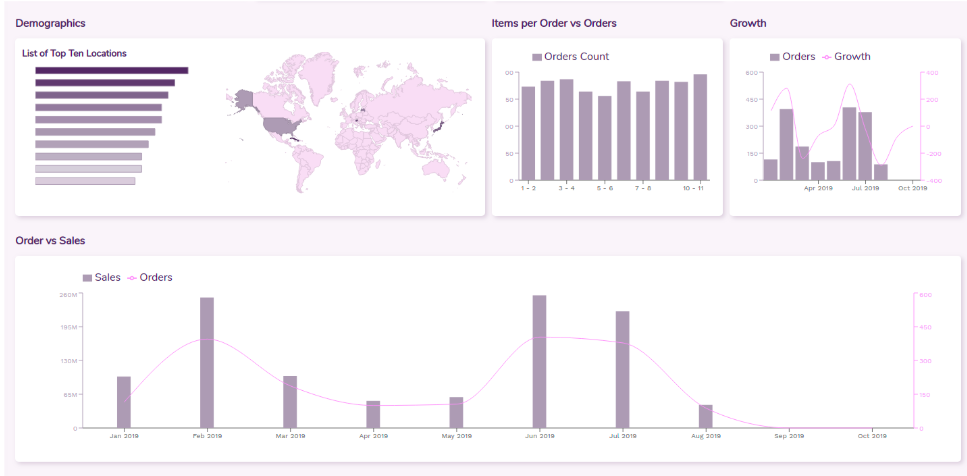This screenshot has width=967, height=476.
Task: Click the Jul 2019 sales bar
Action: click(622, 369)
